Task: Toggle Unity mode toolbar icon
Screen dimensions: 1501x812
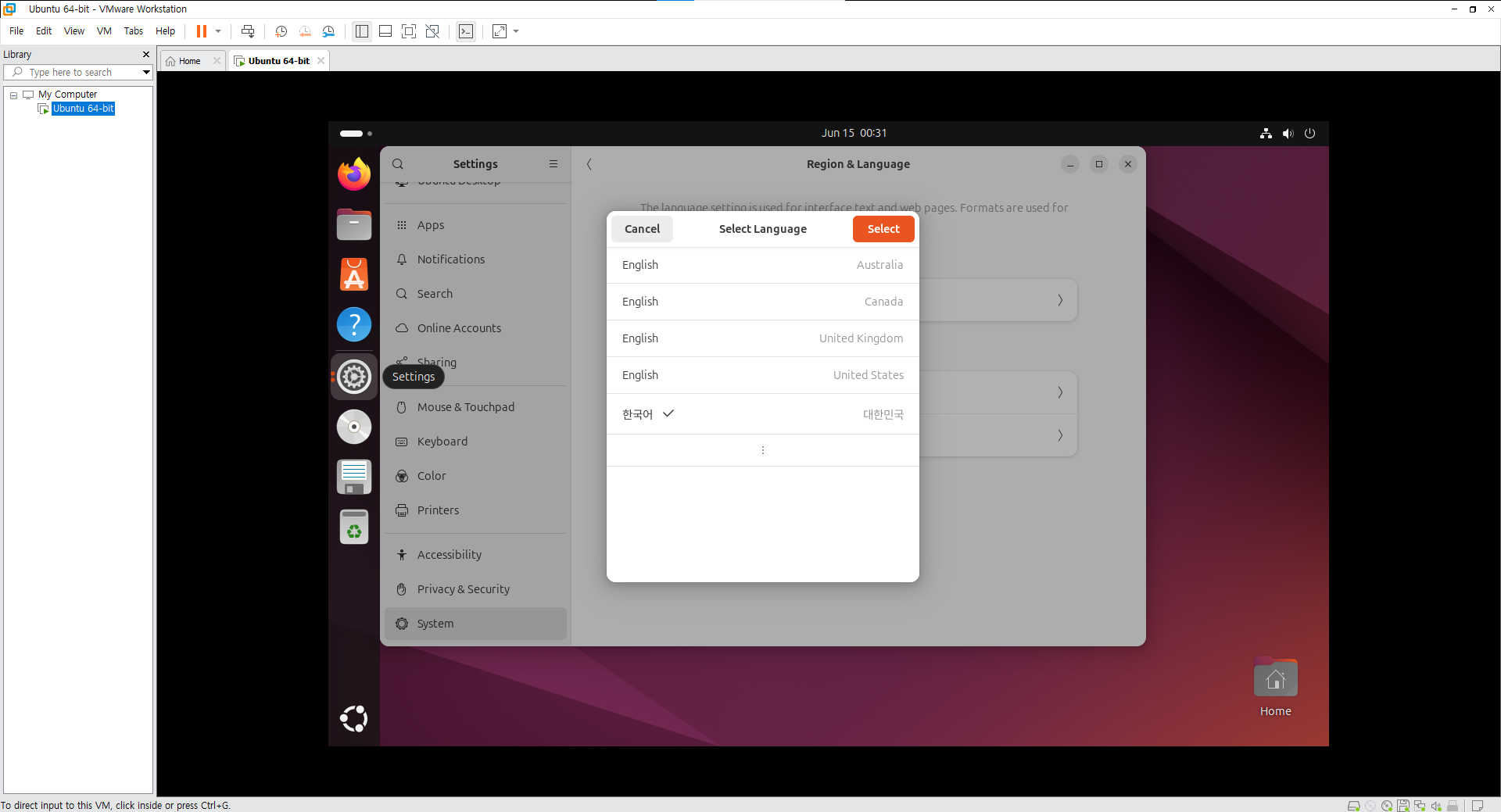Action: [432, 31]
